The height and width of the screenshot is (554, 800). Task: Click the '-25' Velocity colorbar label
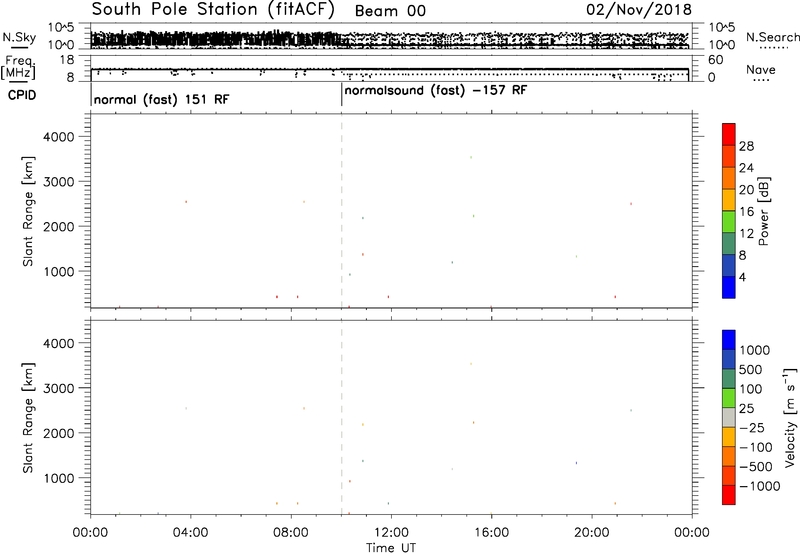click(752, 428)
